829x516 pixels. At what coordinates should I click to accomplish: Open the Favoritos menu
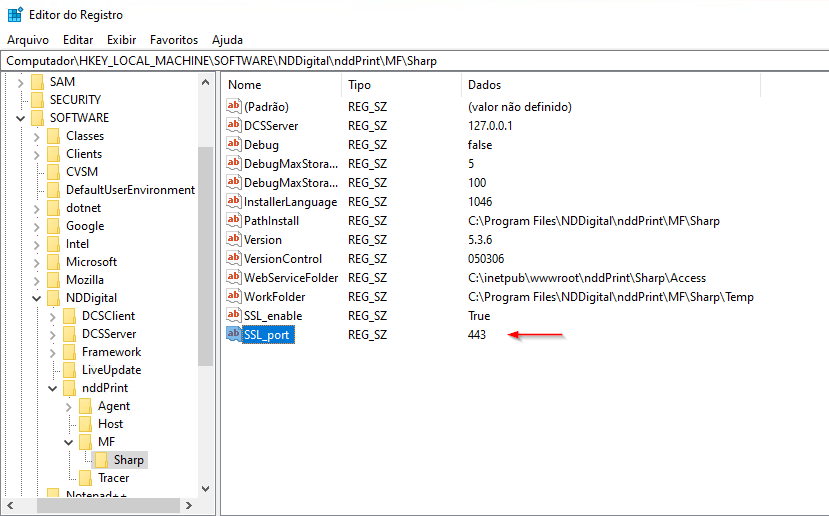174,40
